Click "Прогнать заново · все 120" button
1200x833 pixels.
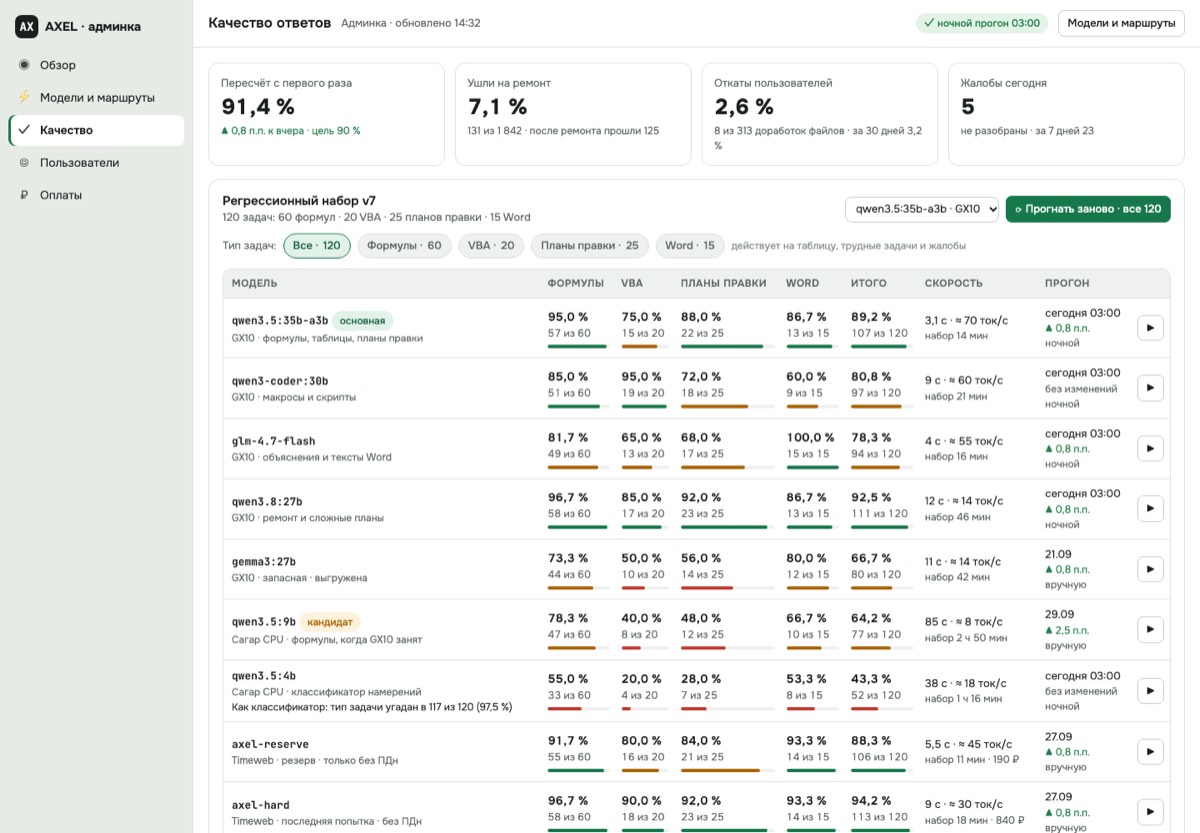click(1088, 209)
